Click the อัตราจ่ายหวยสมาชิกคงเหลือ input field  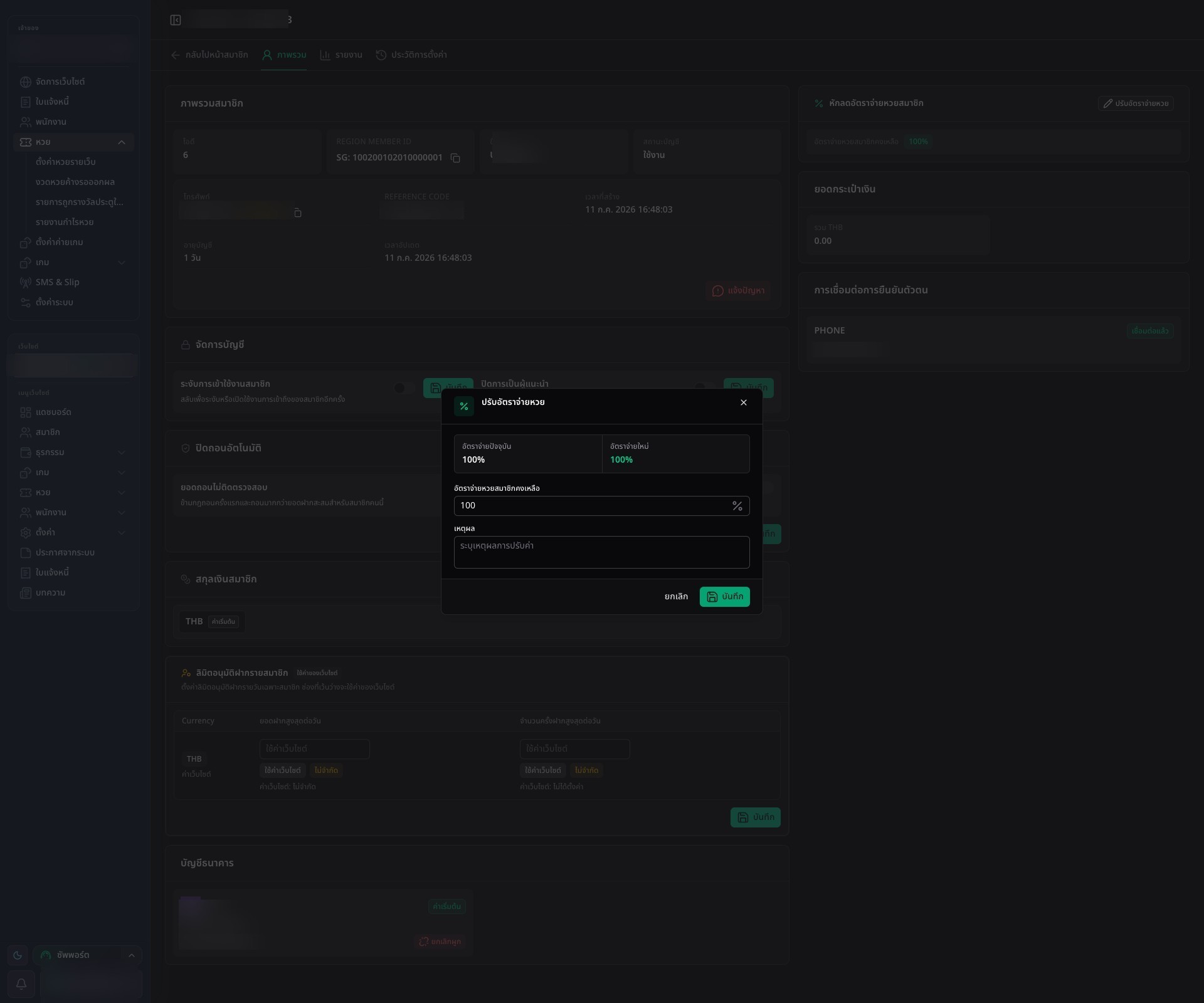[x=602, y=506]
